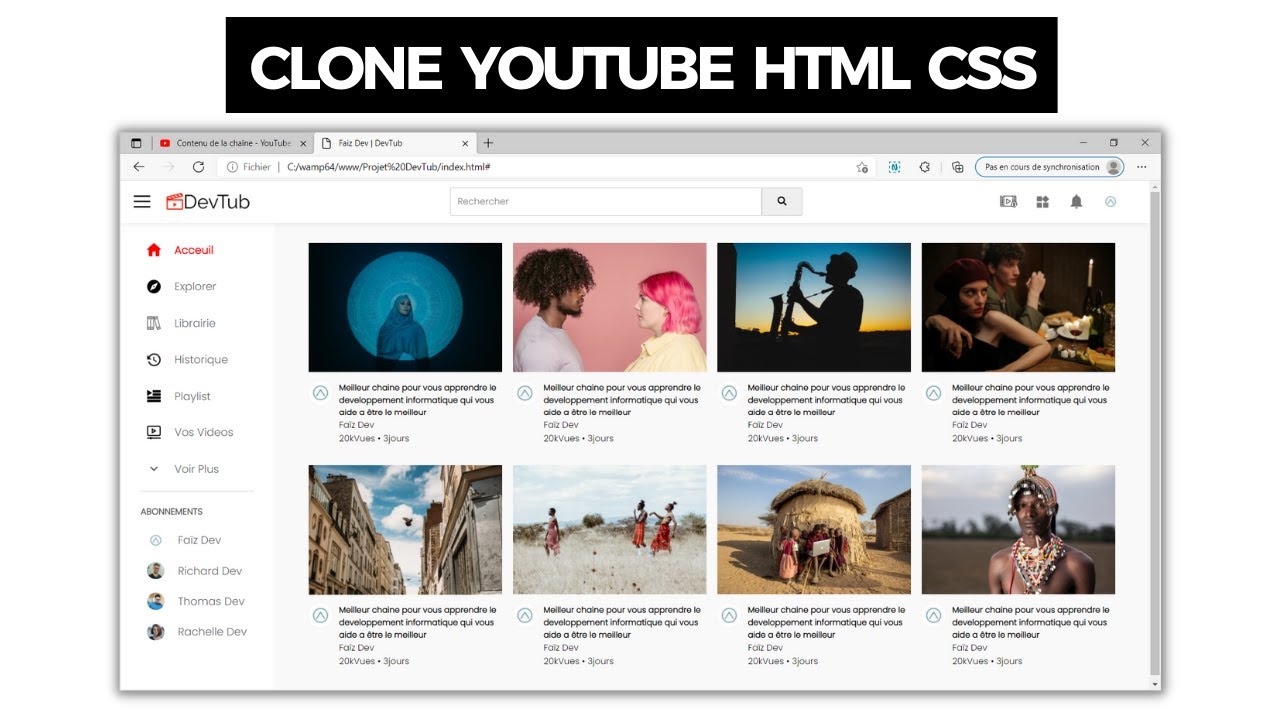
Task: Open the hamburger menu beside the DevTub logo
Action: (142, 202)
